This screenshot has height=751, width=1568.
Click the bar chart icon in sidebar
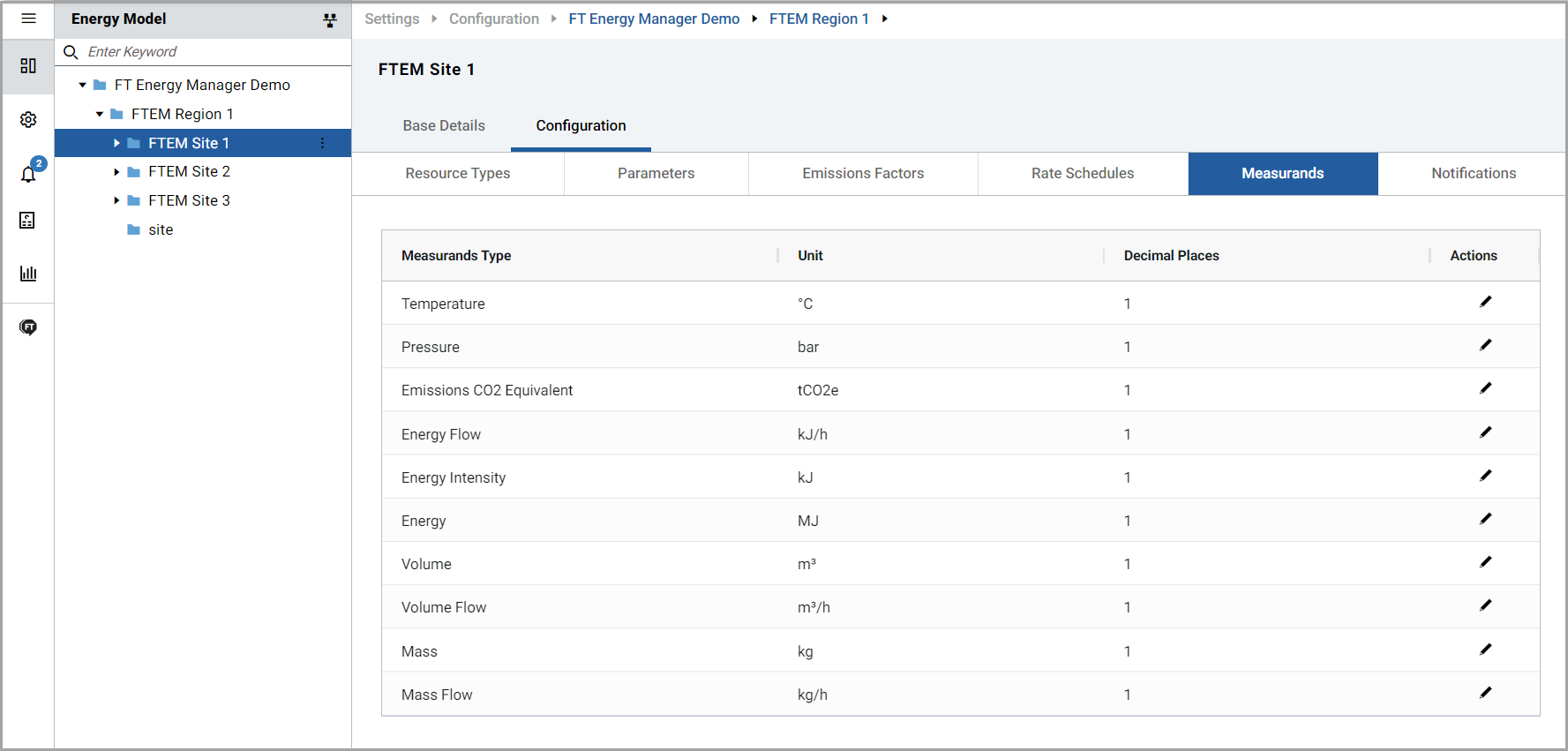(x=28, y=274)
